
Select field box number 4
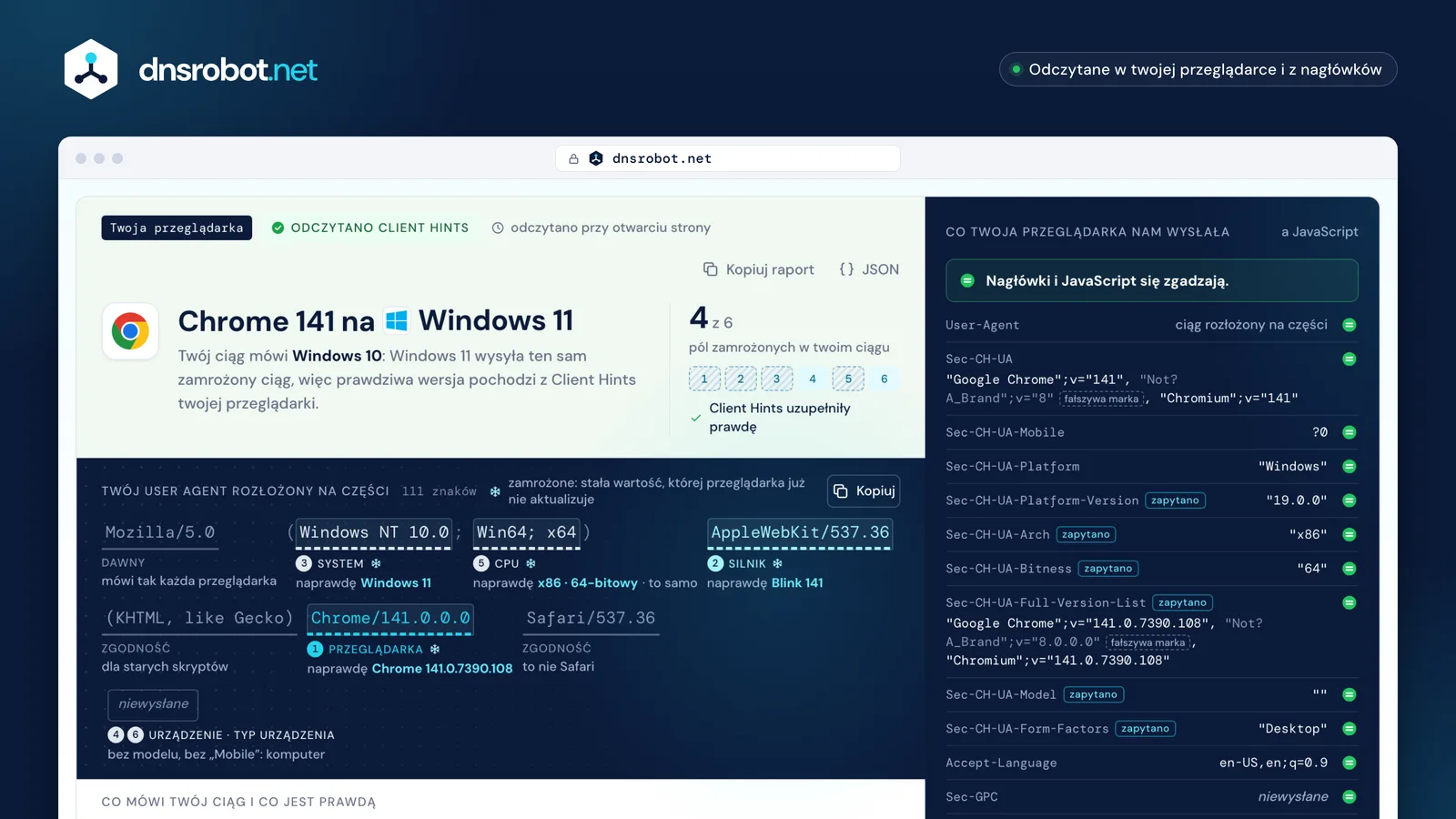pyautogui.click(x=813, y=379)
